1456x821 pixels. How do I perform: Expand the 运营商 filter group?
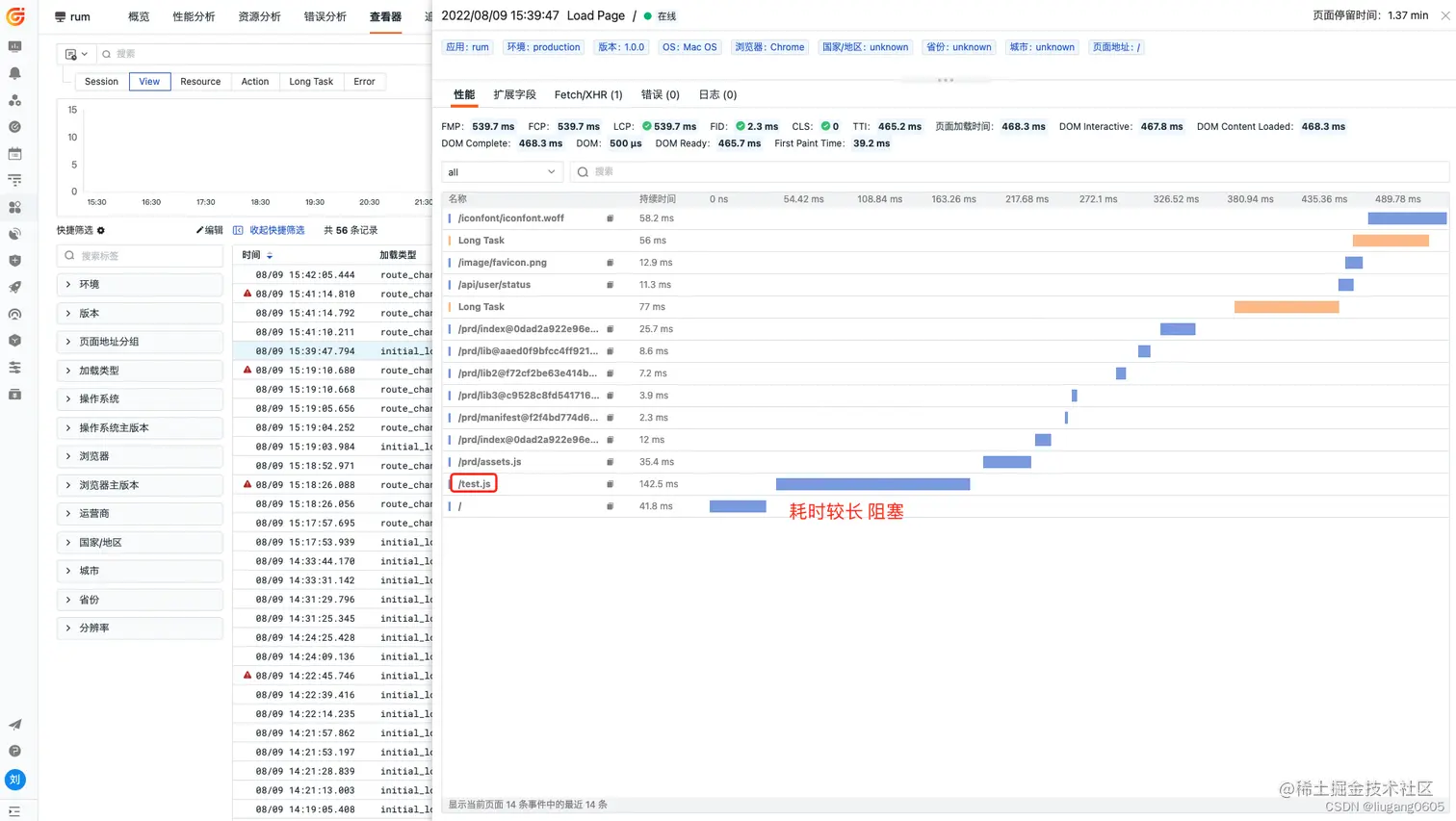(140, 514)
